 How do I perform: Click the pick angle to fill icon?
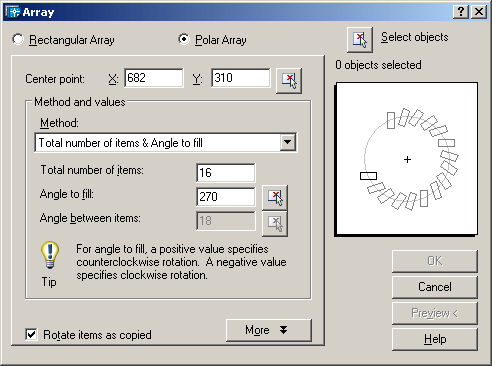275,198
